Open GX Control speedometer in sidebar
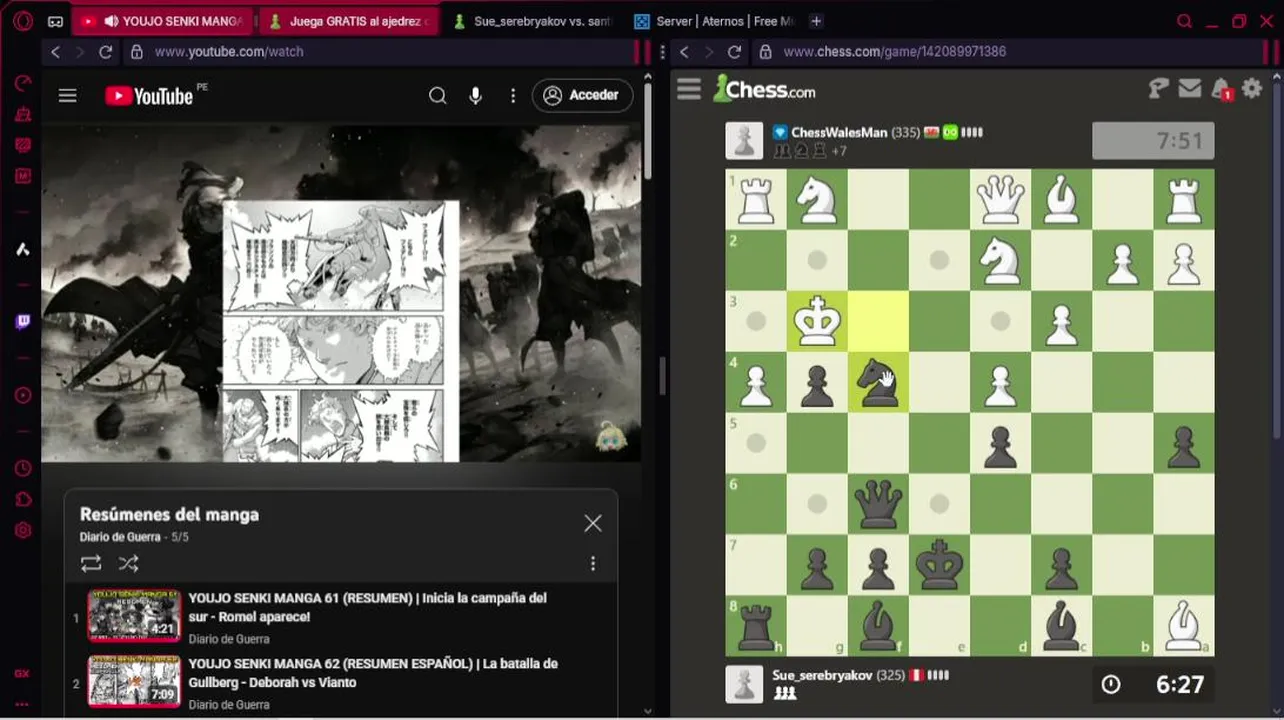 coord(23,84)
